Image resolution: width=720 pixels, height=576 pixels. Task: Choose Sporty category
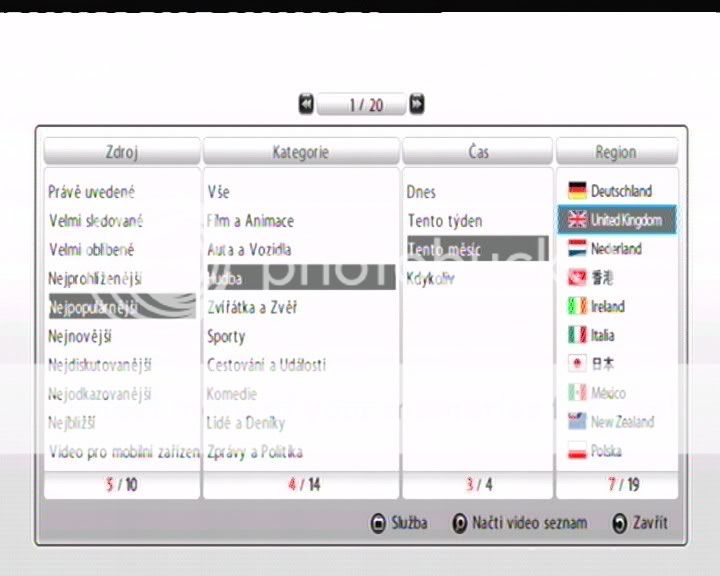tap(226, 337)
